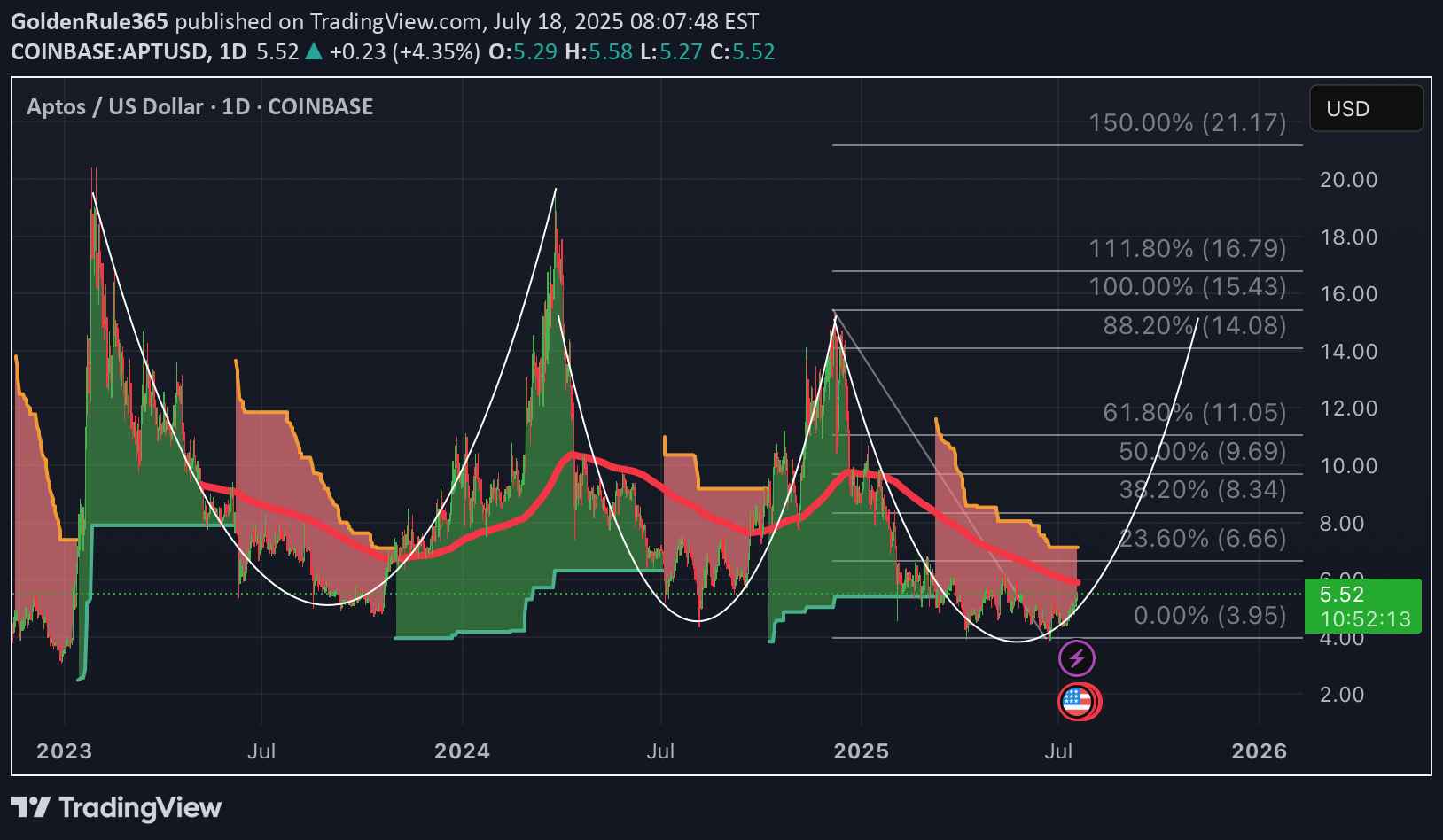This screenshot has width=1443, height=840.
Task: Click the 16.00 price axis label
Action: click(x=1348, y=294)
